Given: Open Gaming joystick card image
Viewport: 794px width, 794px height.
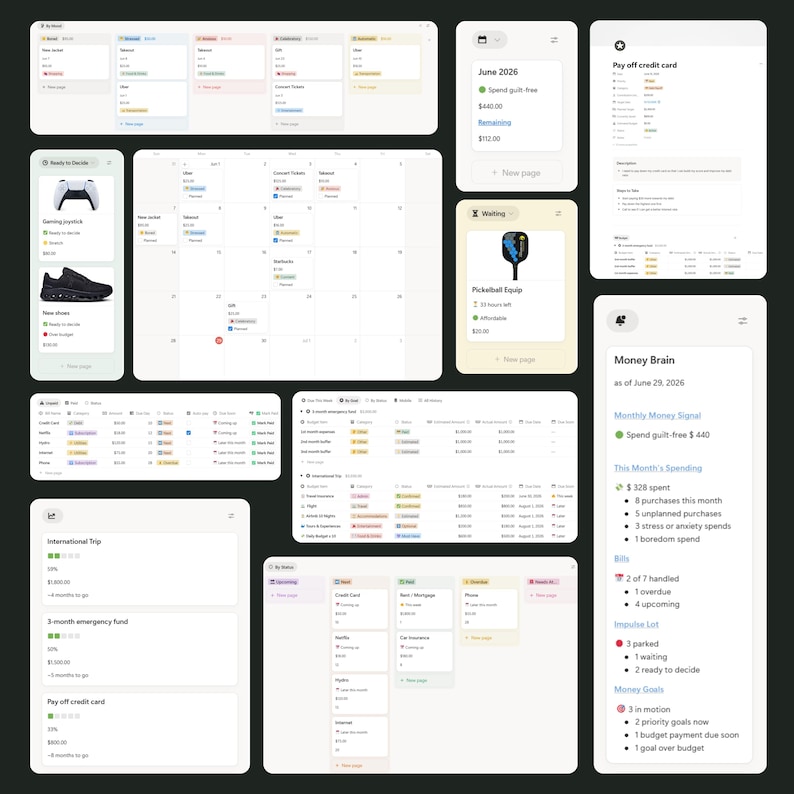Looking at the screenshot, I should pyautogui.click(x=76, y=195).
